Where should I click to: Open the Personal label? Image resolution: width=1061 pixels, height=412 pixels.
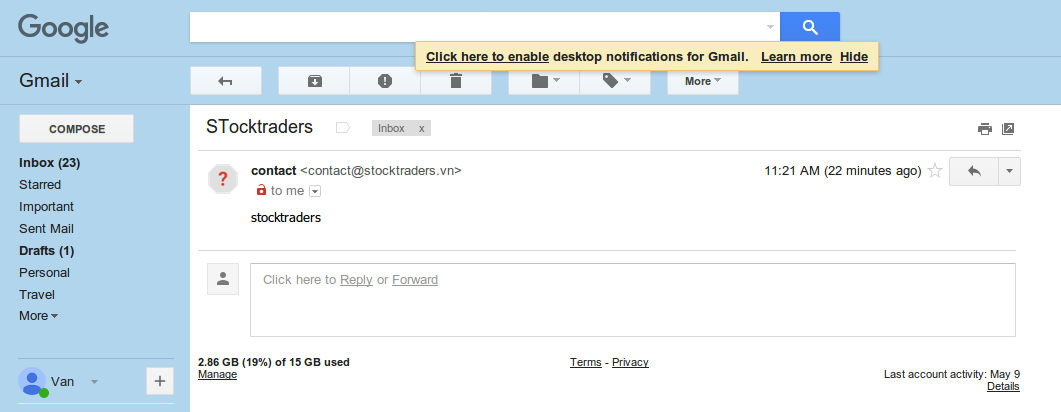44,273
